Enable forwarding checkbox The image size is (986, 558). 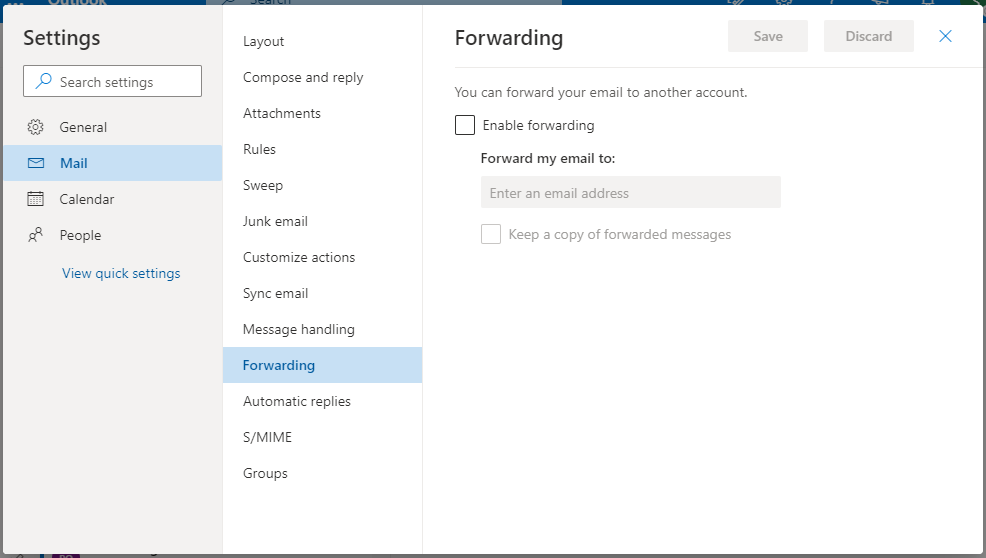tap(465, 125)
